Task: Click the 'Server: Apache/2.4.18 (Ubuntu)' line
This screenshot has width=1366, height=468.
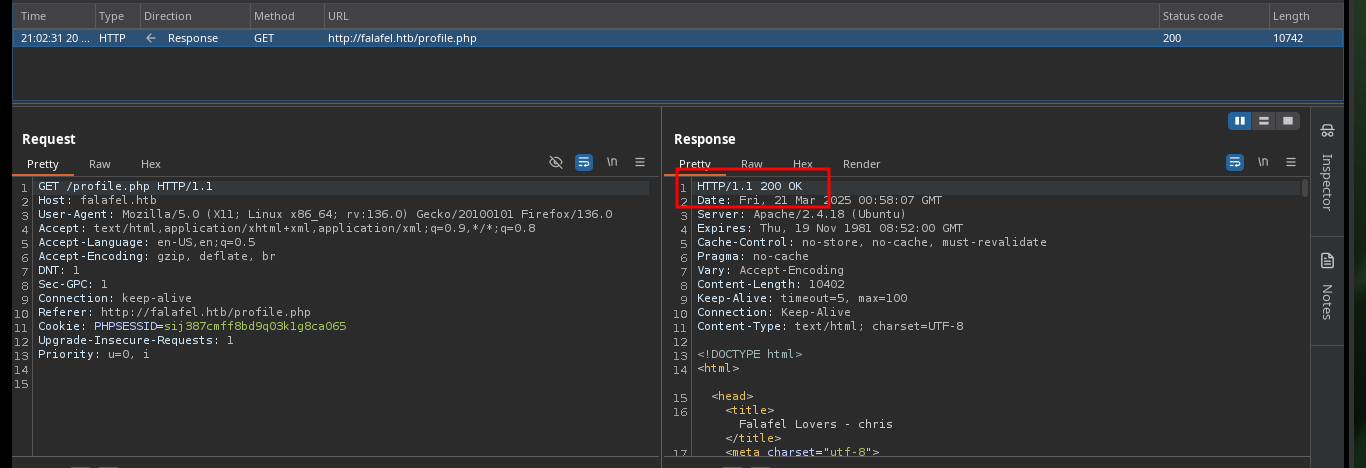Action: point(801,214)
